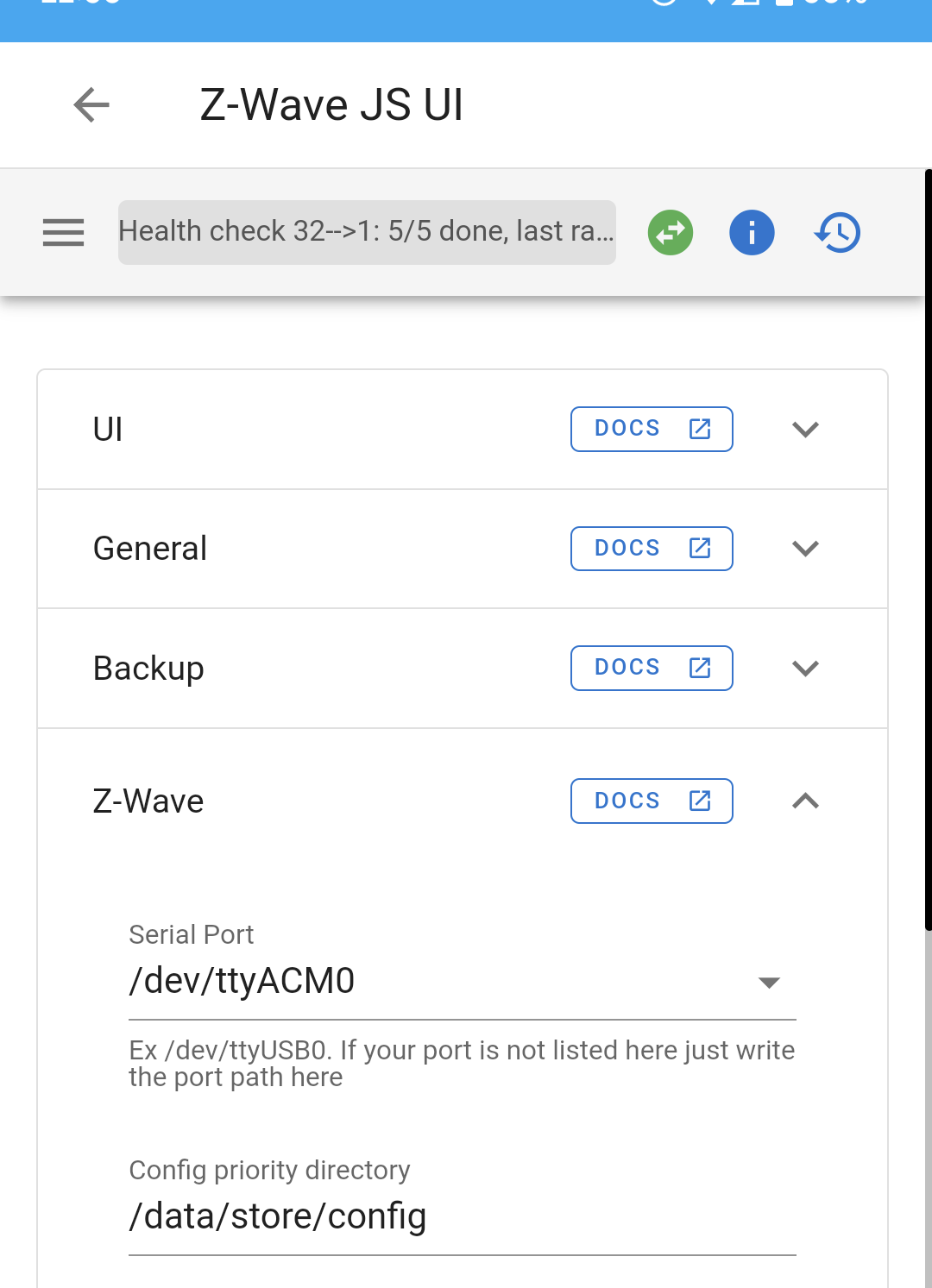Click the back arrow to leave settings
932x1288 pixels.
pos(90,104)
